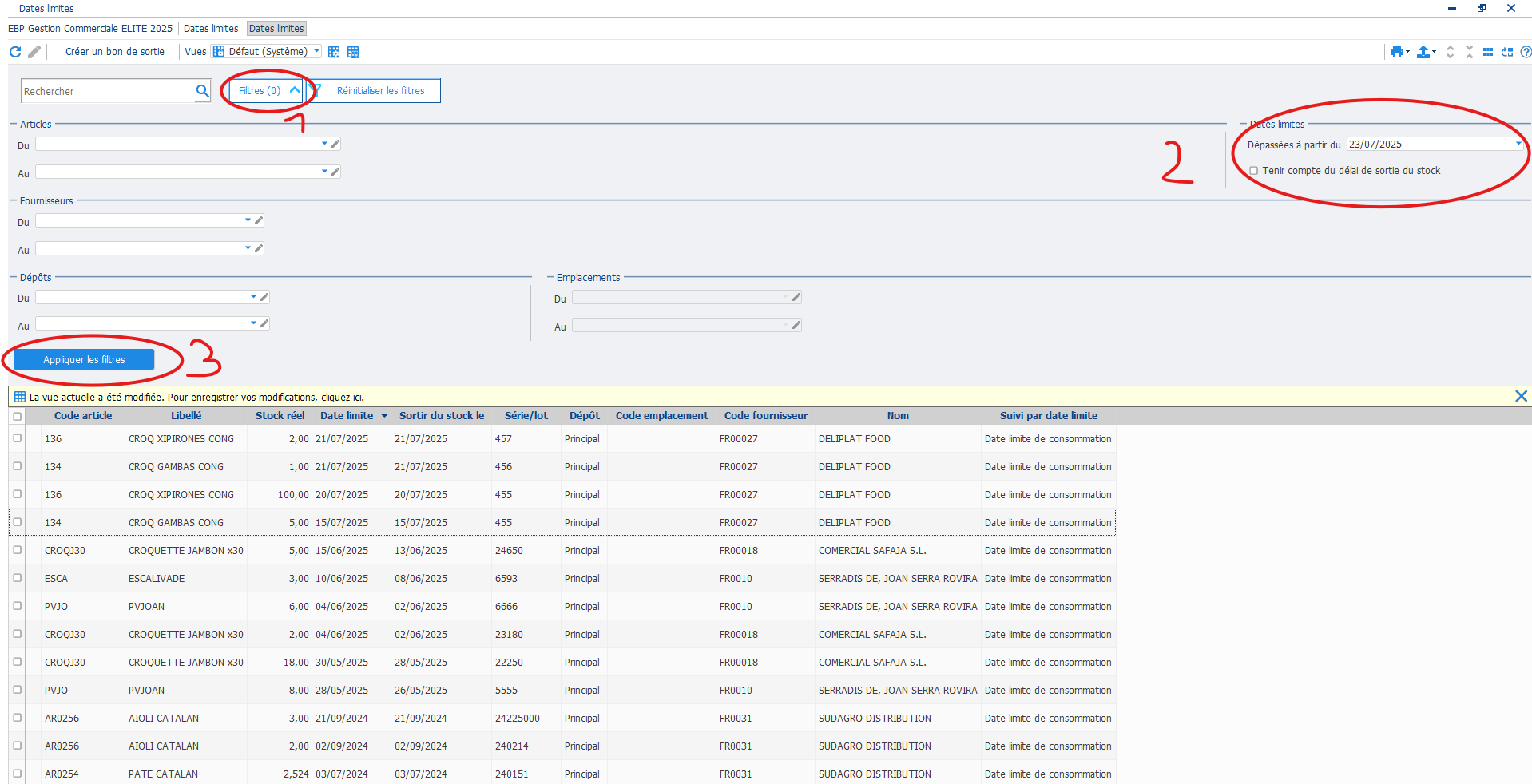This screenshot has height=784, width=1532.
Task: Close the yellow modified-view notification bar
Action: coord(1521,396)
